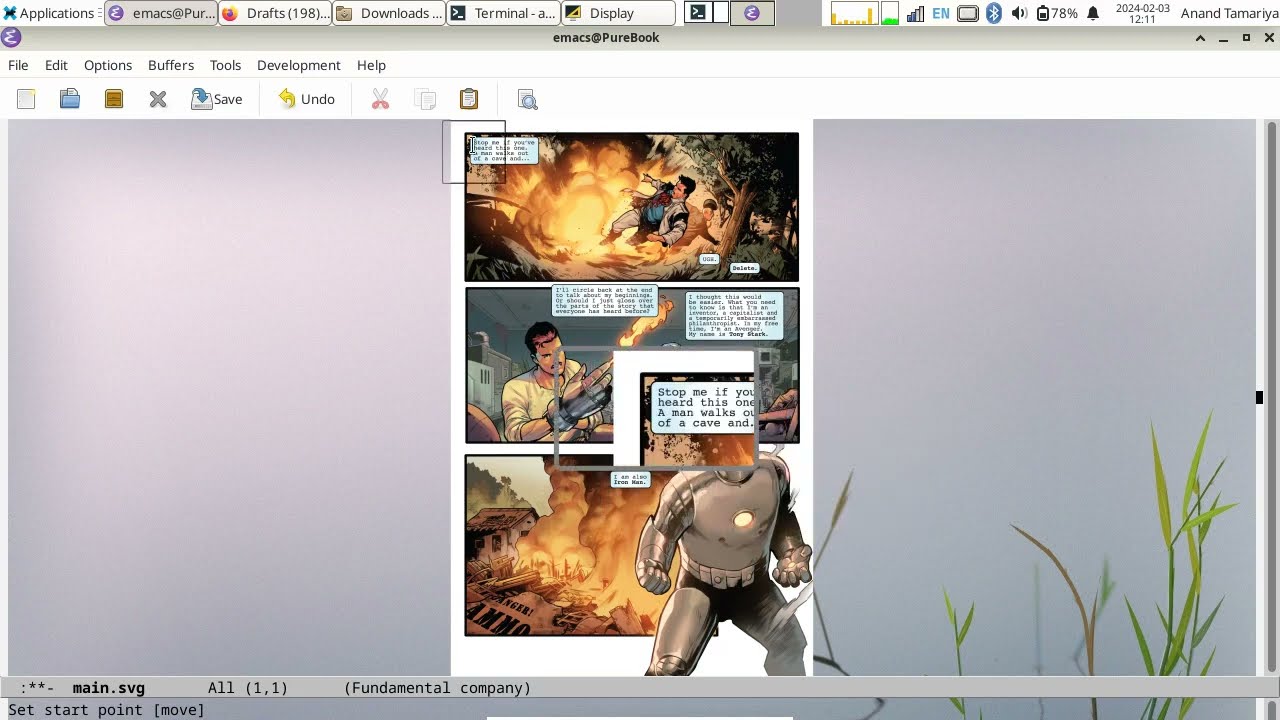
Task: Open the Tools menu
Action: tap(225, 65)
